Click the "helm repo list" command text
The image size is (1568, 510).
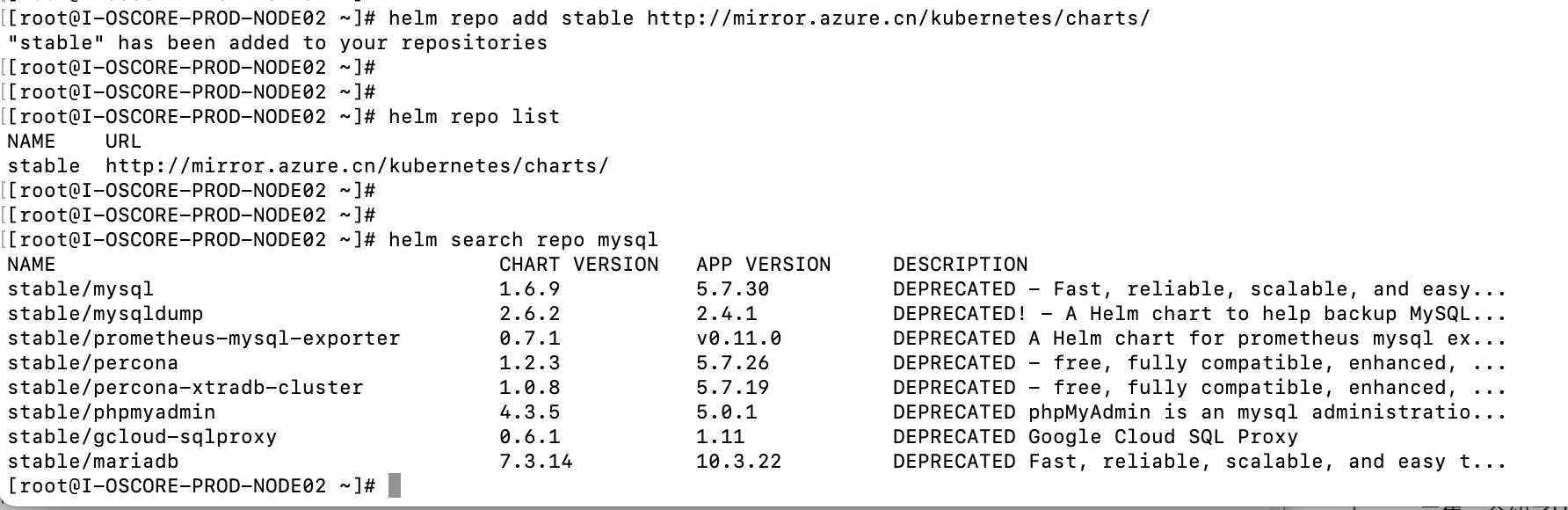pyautogui.click(x=474, y=117)
